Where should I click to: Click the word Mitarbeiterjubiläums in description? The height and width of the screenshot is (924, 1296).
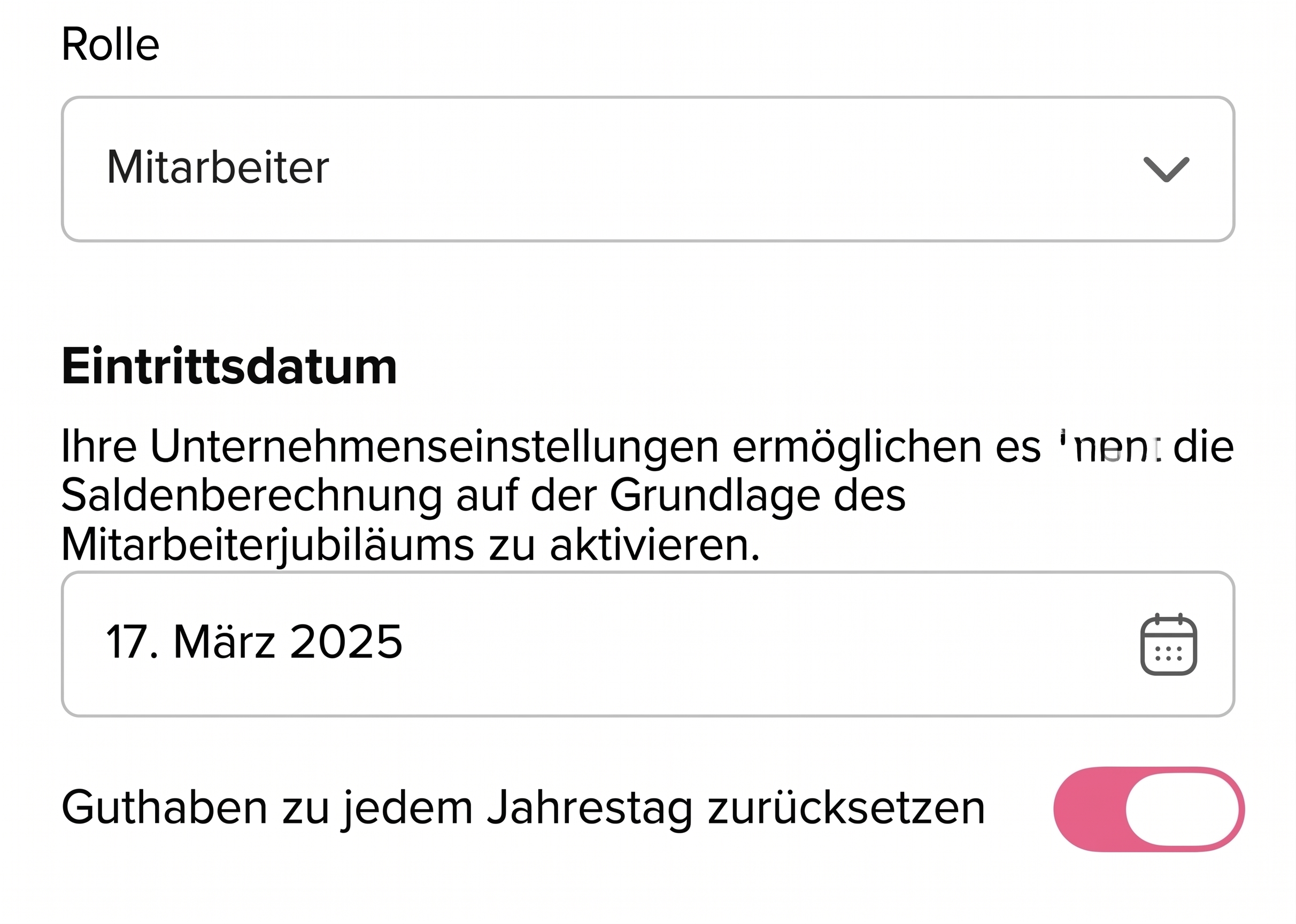267,545
